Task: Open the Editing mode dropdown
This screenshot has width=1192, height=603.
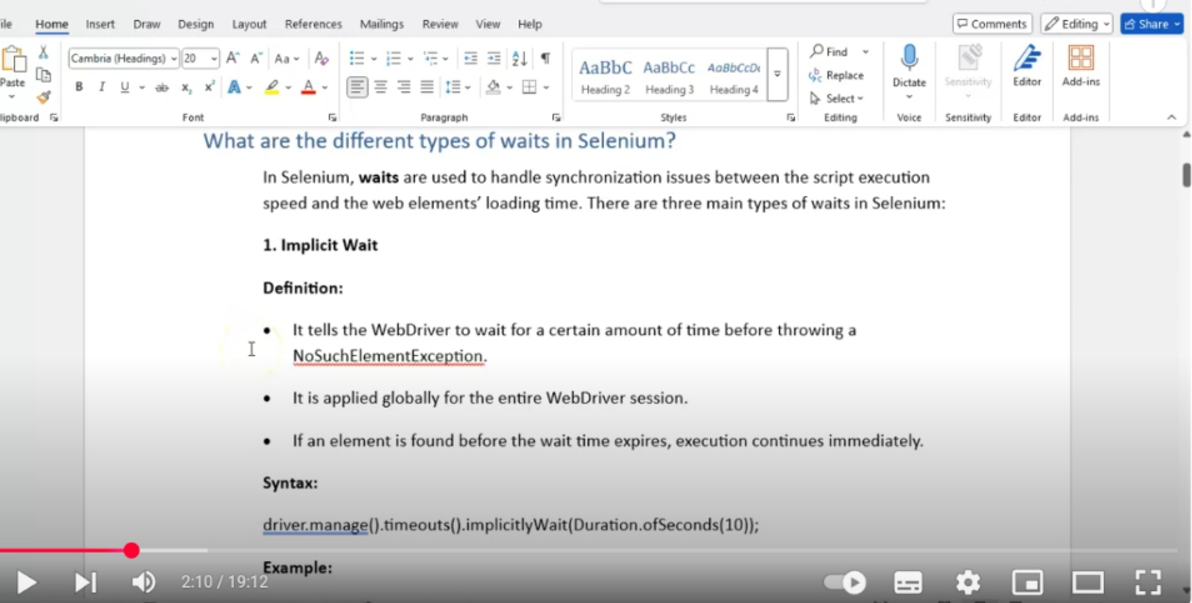Action: coord(1076,24)
